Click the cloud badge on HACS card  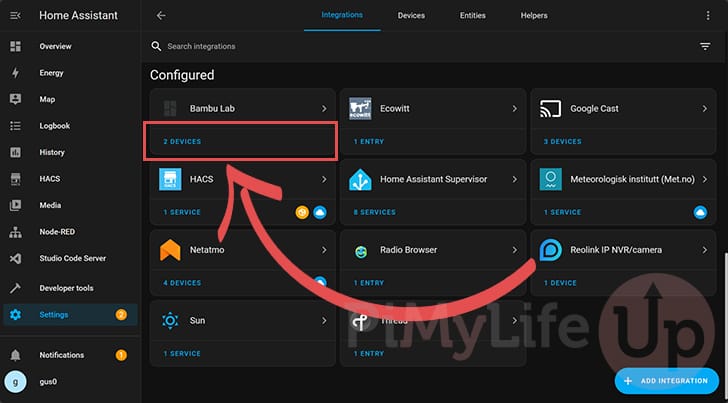319,213
